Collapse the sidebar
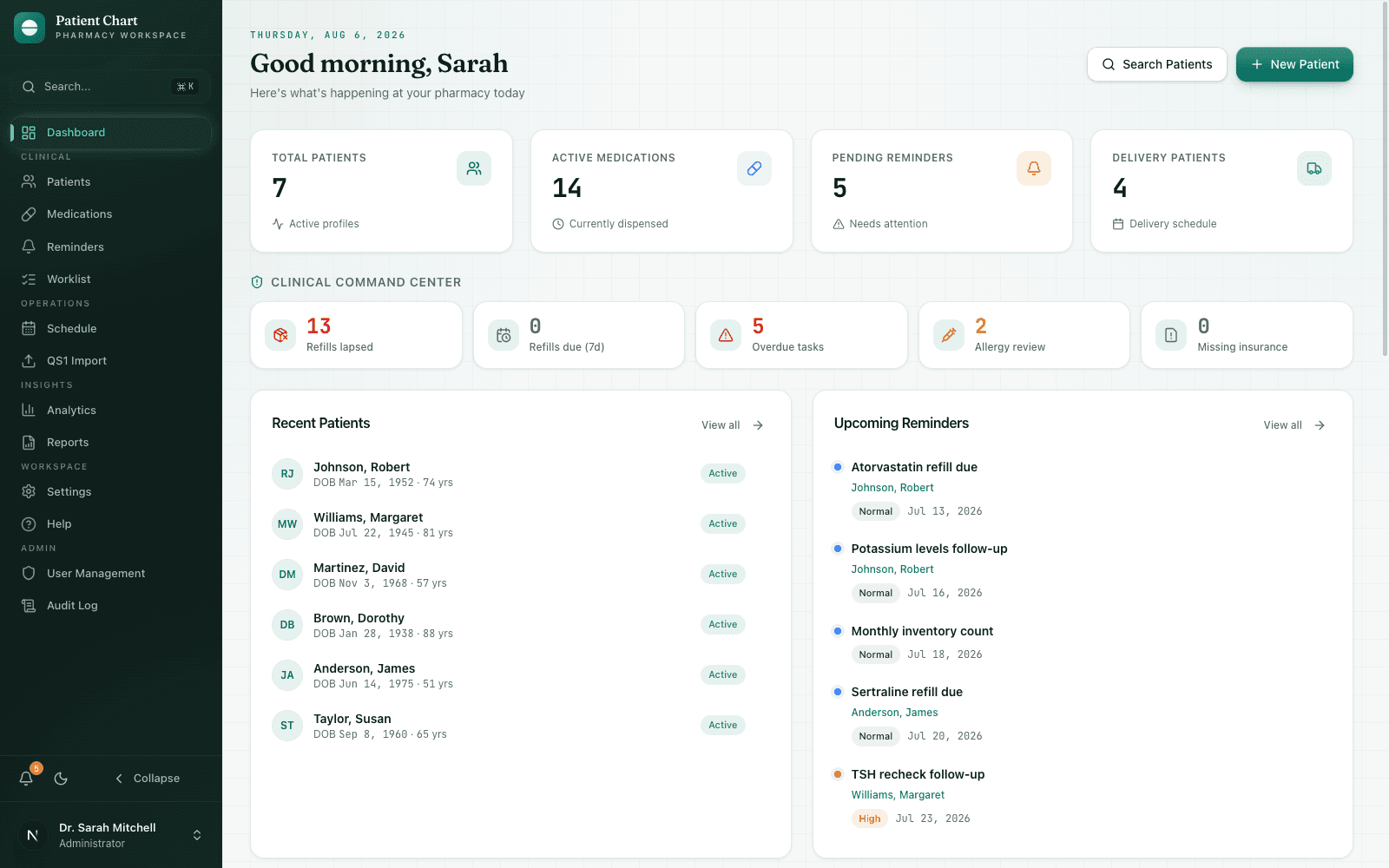 point(148,779)
